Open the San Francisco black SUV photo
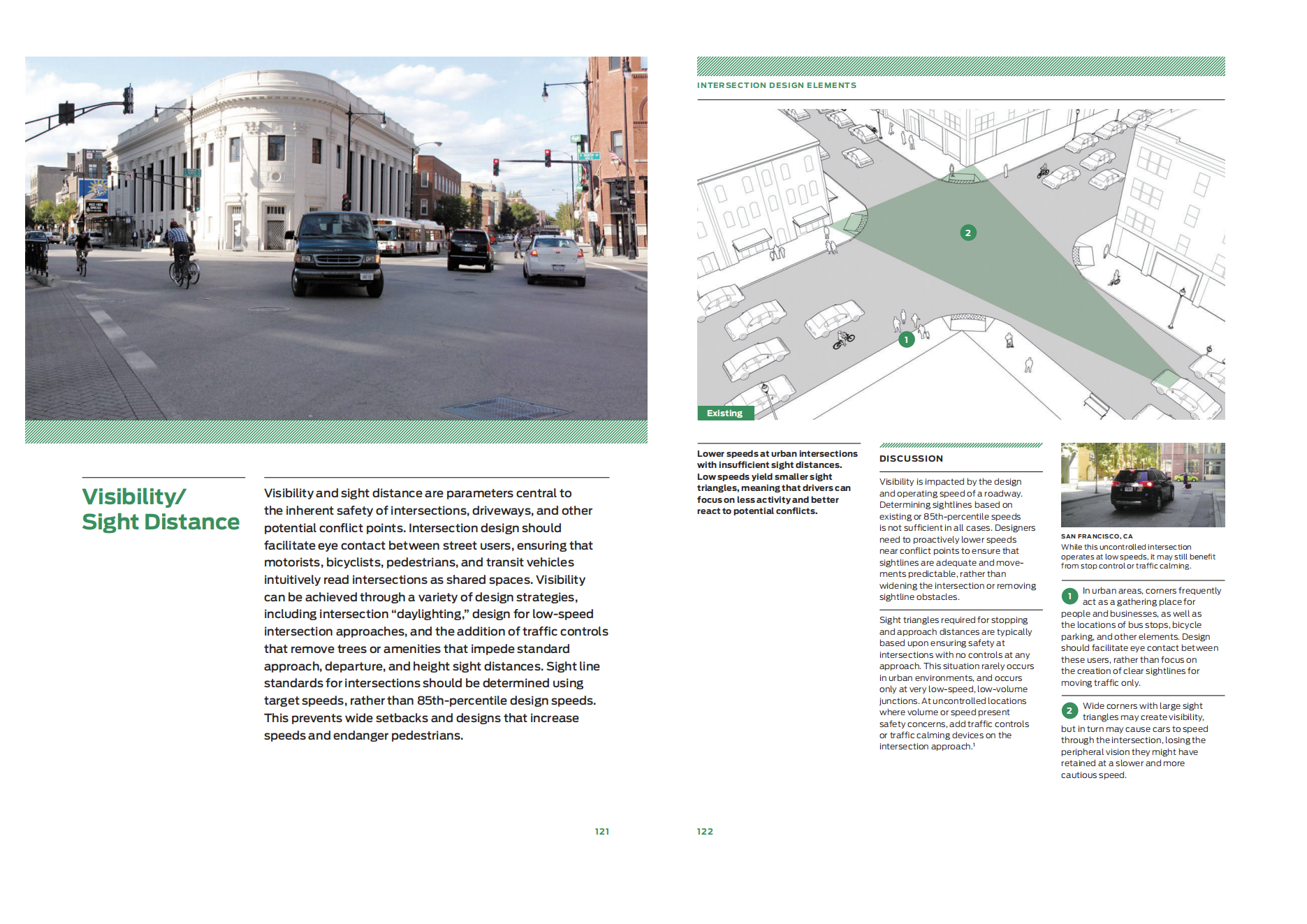This screenshot has width=1307, height=924. coord(1142,485)
